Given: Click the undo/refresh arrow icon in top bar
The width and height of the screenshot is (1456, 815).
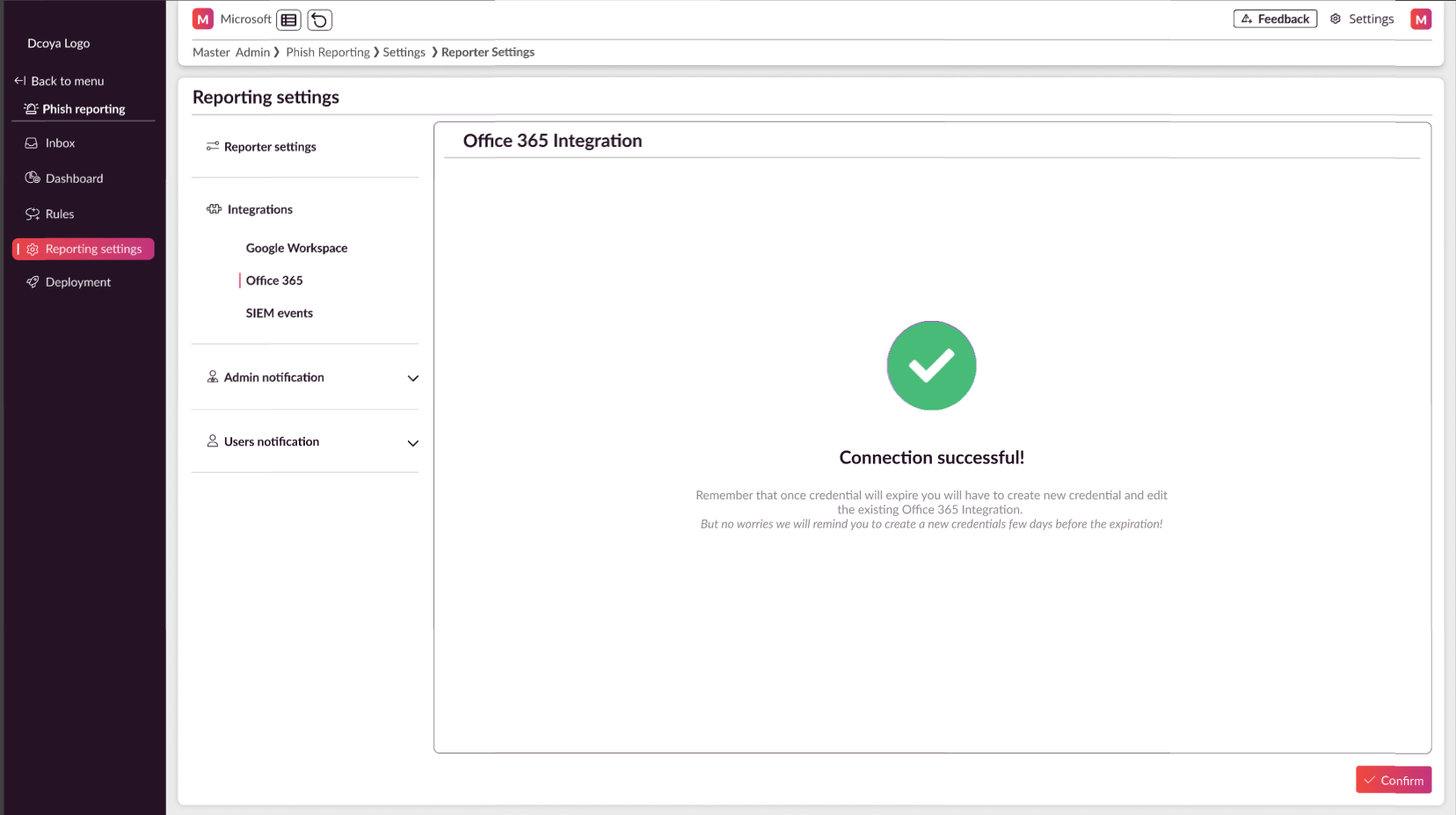Looking at the screenshot, I should tap(319, 19).
